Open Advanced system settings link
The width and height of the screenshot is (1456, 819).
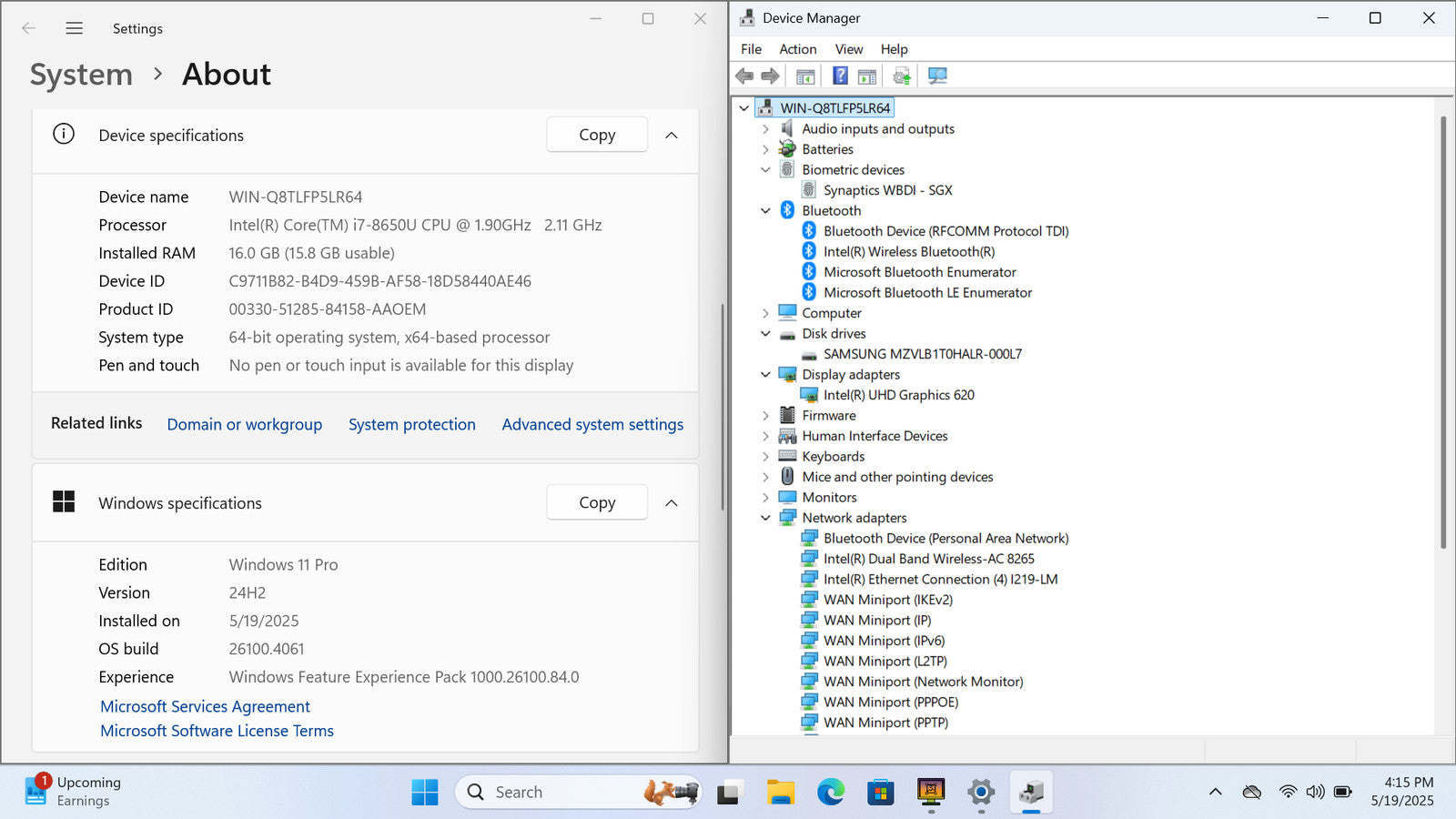592,424
